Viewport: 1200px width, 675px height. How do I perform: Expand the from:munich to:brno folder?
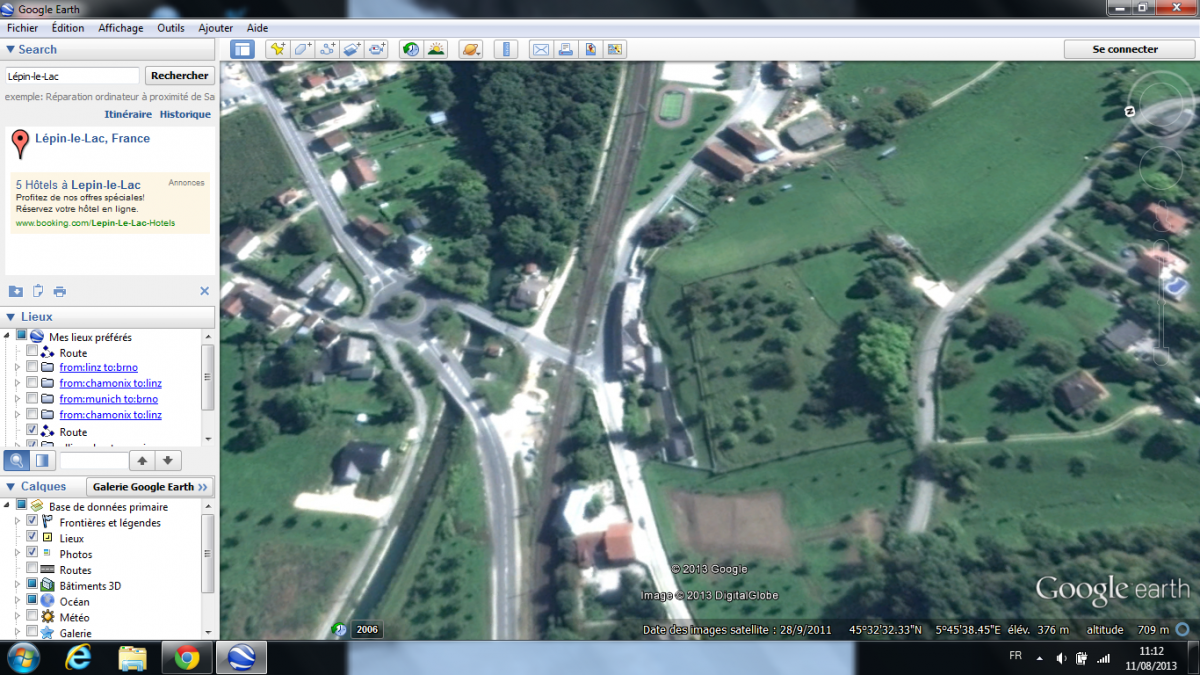click(x=17, y=399)
